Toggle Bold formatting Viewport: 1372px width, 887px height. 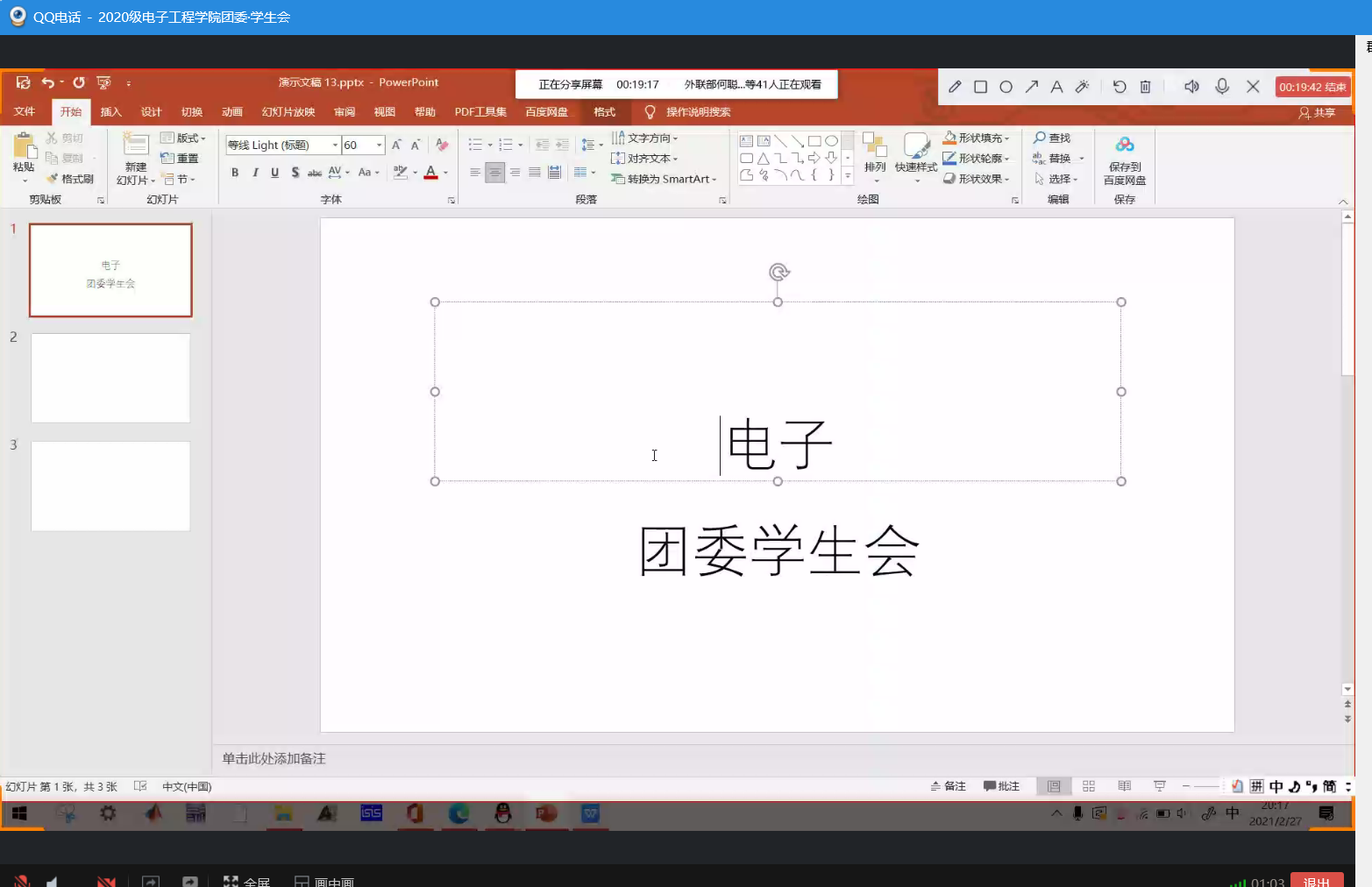click(x=235, y=173)
